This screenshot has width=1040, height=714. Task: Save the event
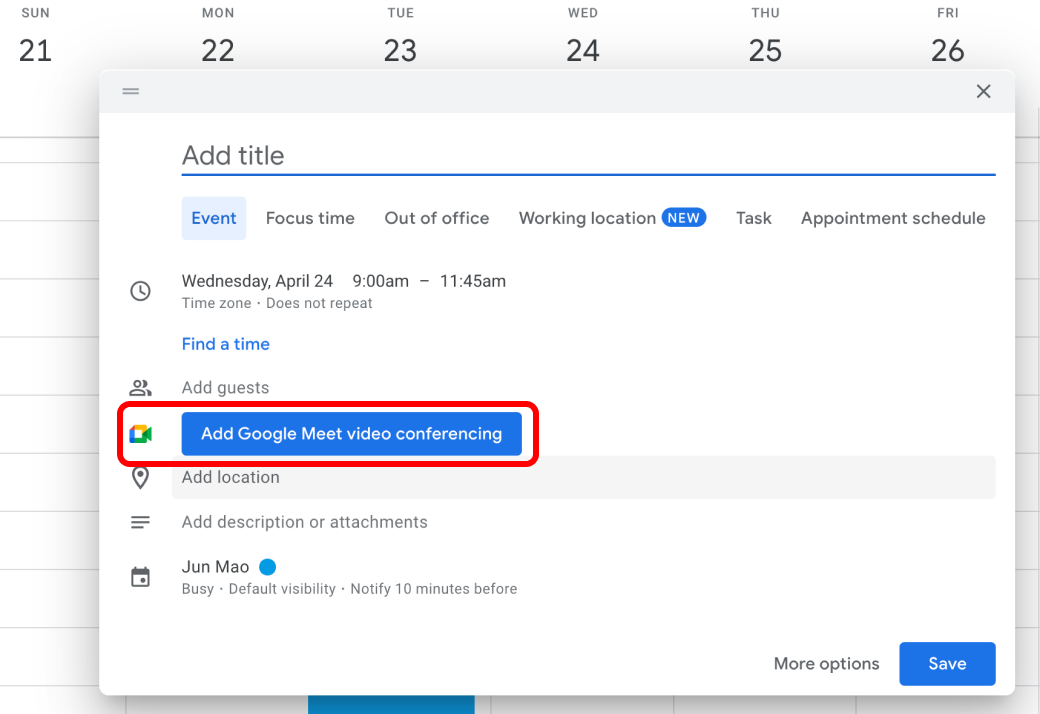click(947, 664)
